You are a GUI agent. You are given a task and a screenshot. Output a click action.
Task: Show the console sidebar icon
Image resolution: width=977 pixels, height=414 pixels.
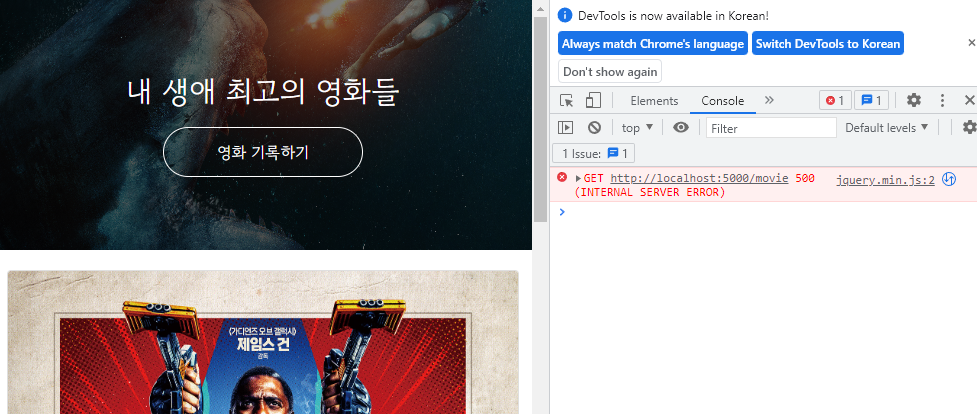(565, 128)
